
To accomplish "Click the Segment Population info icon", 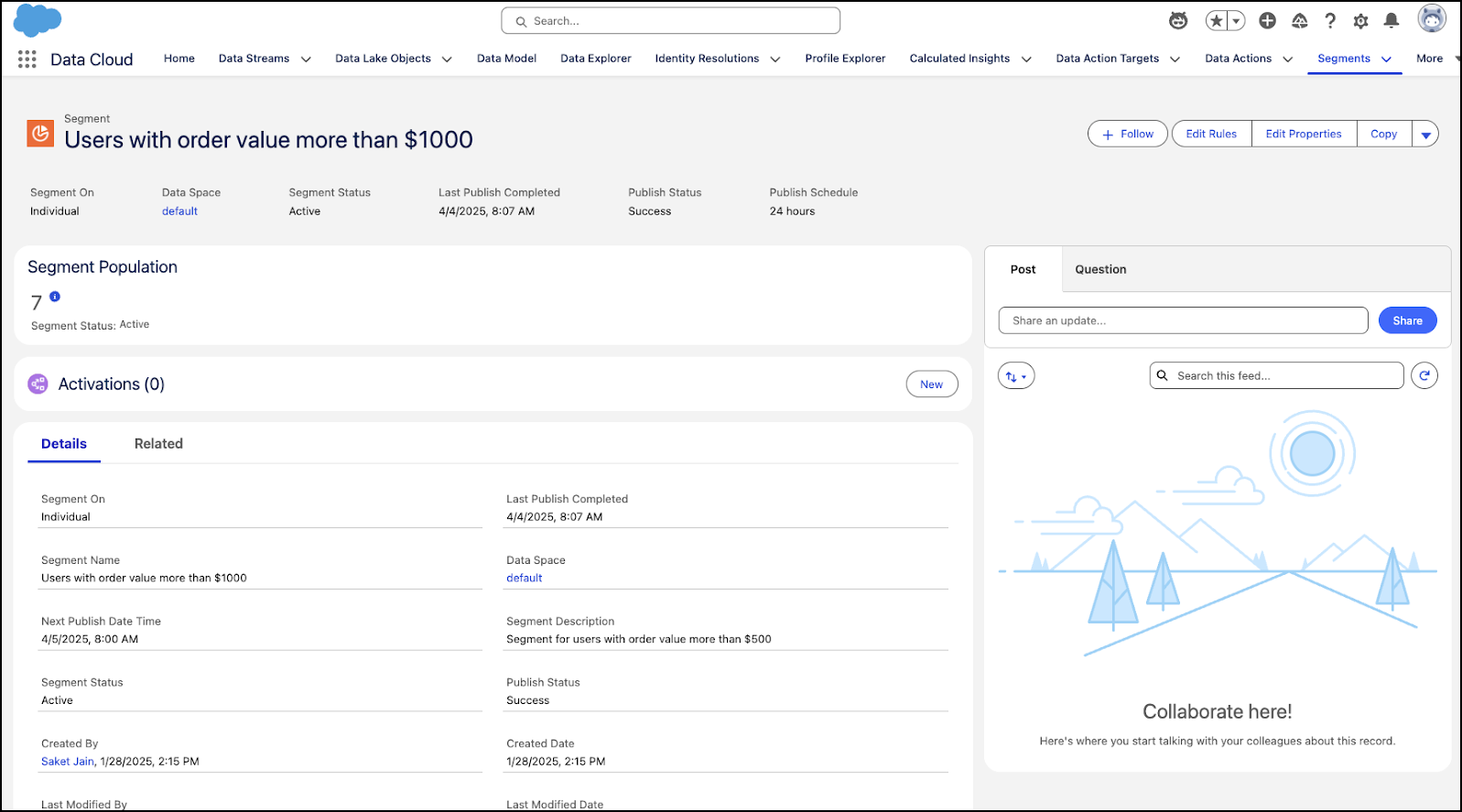I will 55,297.
